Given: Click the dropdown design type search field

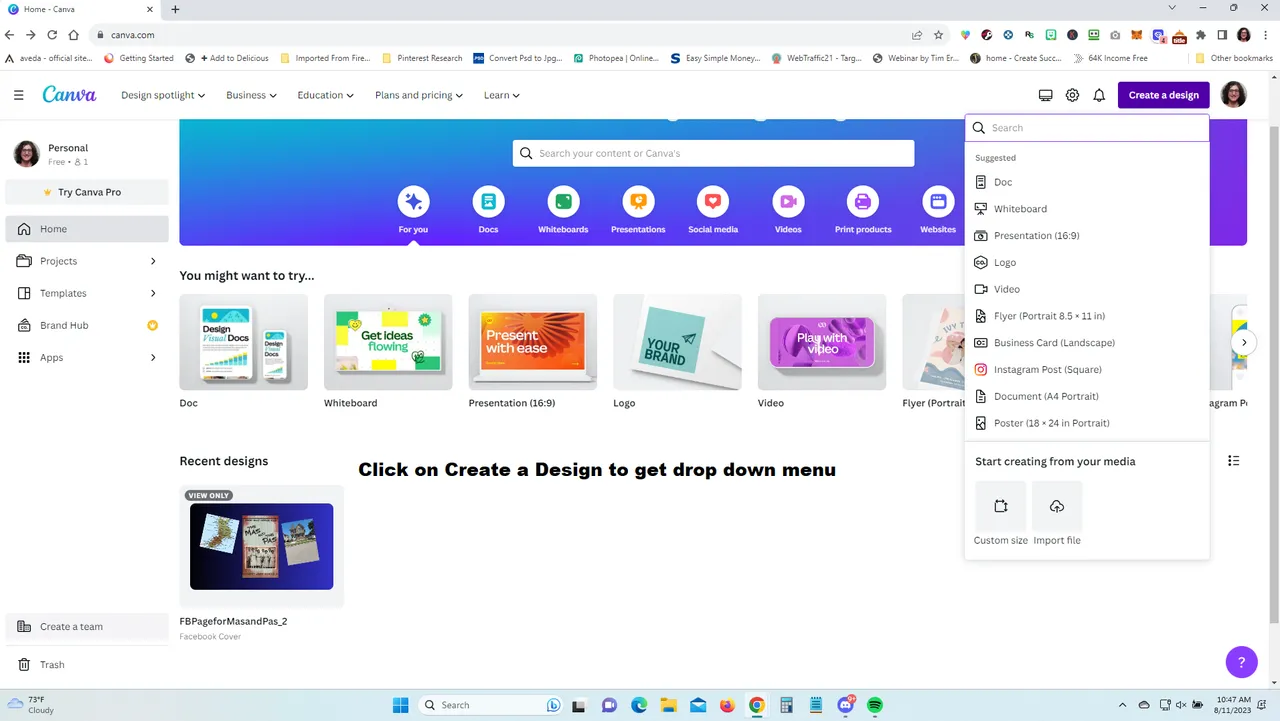Looking at the screenshot, I should click(1087, 128).
